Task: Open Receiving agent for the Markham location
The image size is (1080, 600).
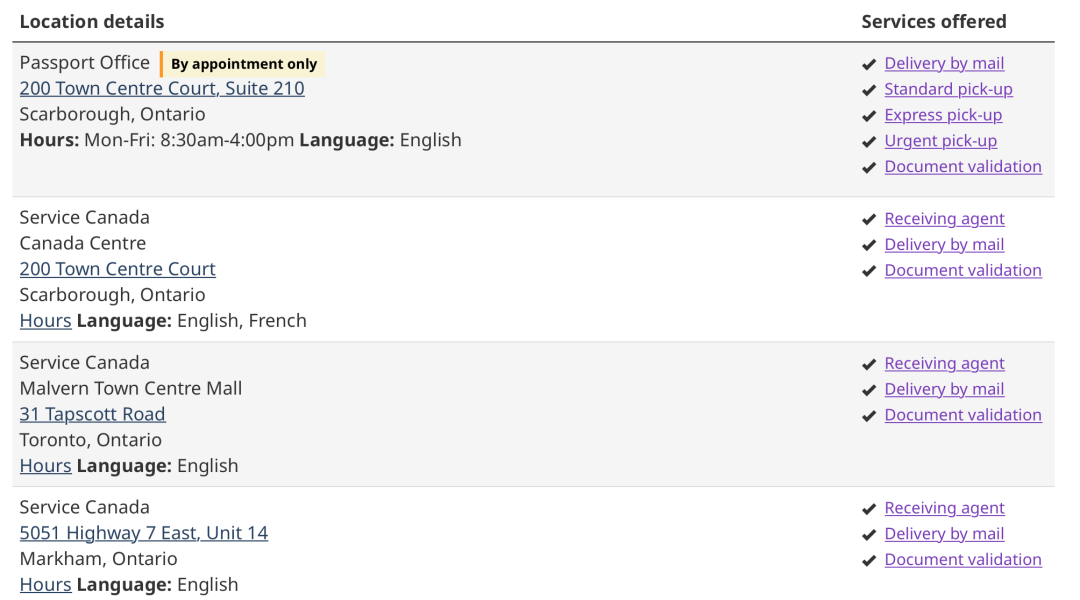Action: [944, 508]
